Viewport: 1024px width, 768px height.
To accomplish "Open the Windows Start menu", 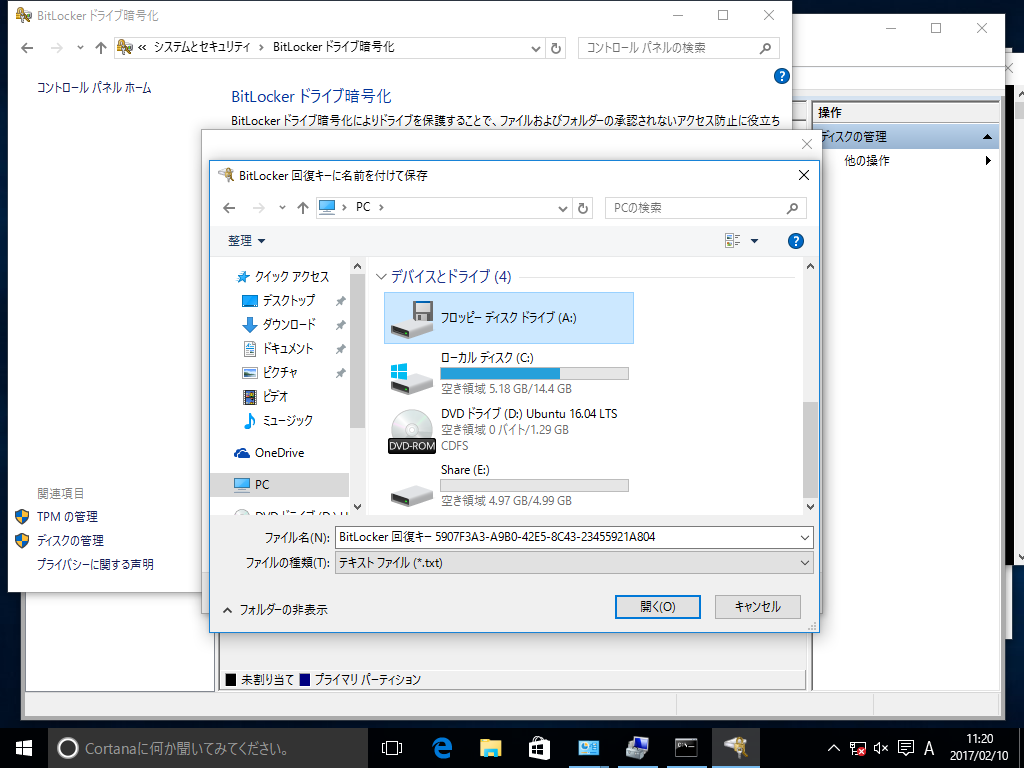I will pyautogui.click(x=24, y=748).
